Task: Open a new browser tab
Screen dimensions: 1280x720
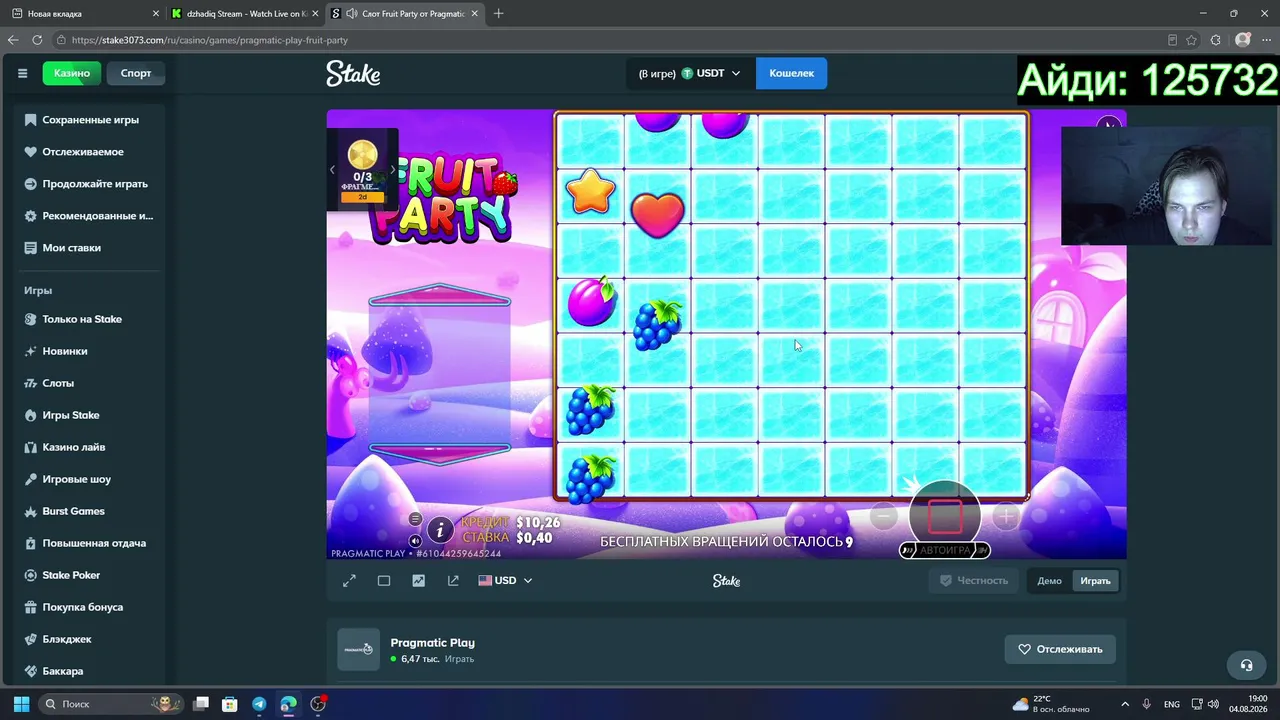Action: [x=499, y=14]
